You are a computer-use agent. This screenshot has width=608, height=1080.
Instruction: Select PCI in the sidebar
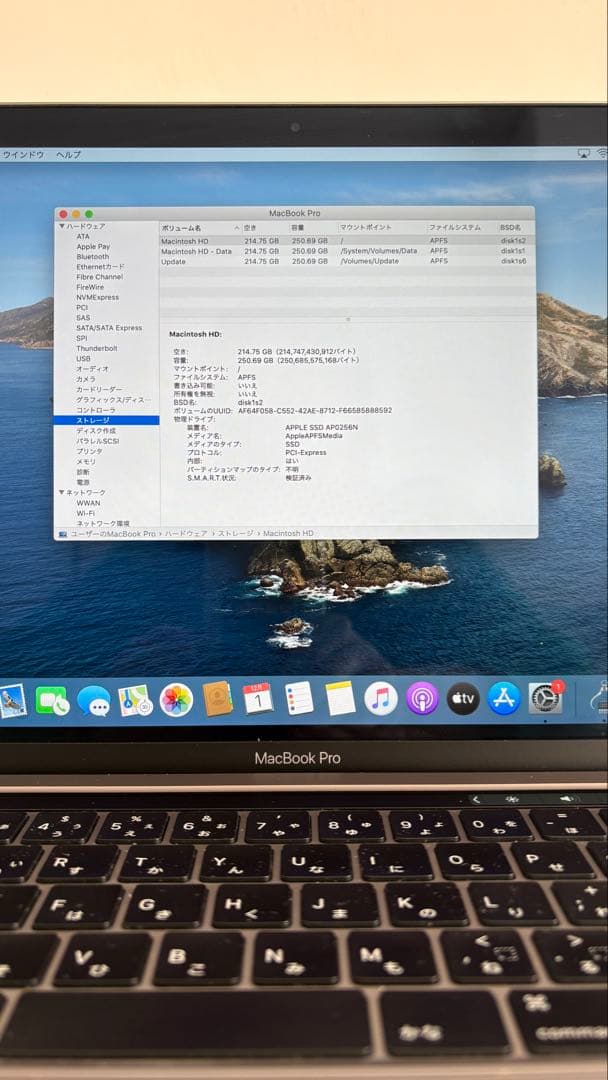pyautogui.click(x=82, y=308)
